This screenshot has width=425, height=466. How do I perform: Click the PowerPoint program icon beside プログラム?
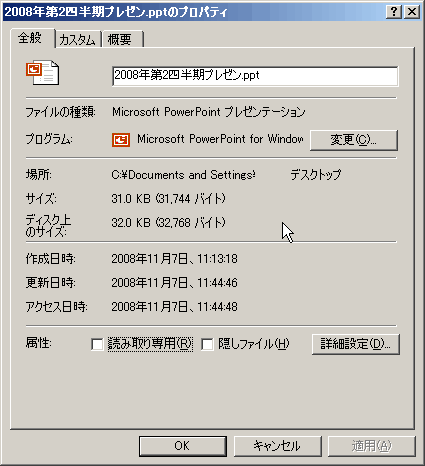tap(121, 140)
